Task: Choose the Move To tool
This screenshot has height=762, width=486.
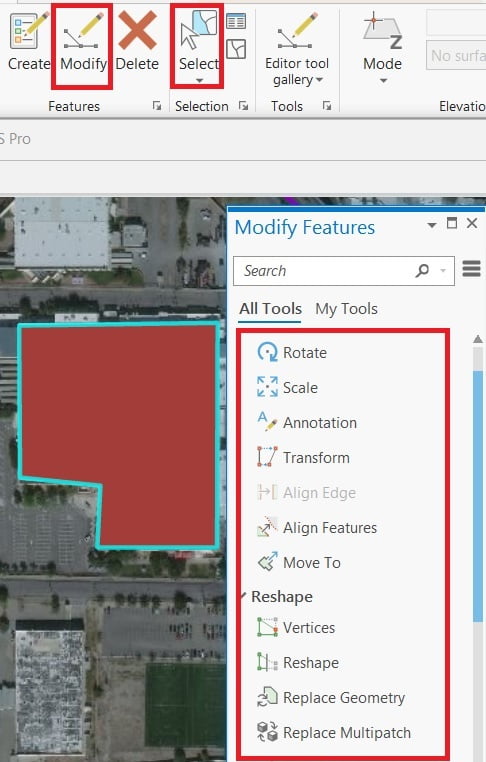Action: [299, 562]
